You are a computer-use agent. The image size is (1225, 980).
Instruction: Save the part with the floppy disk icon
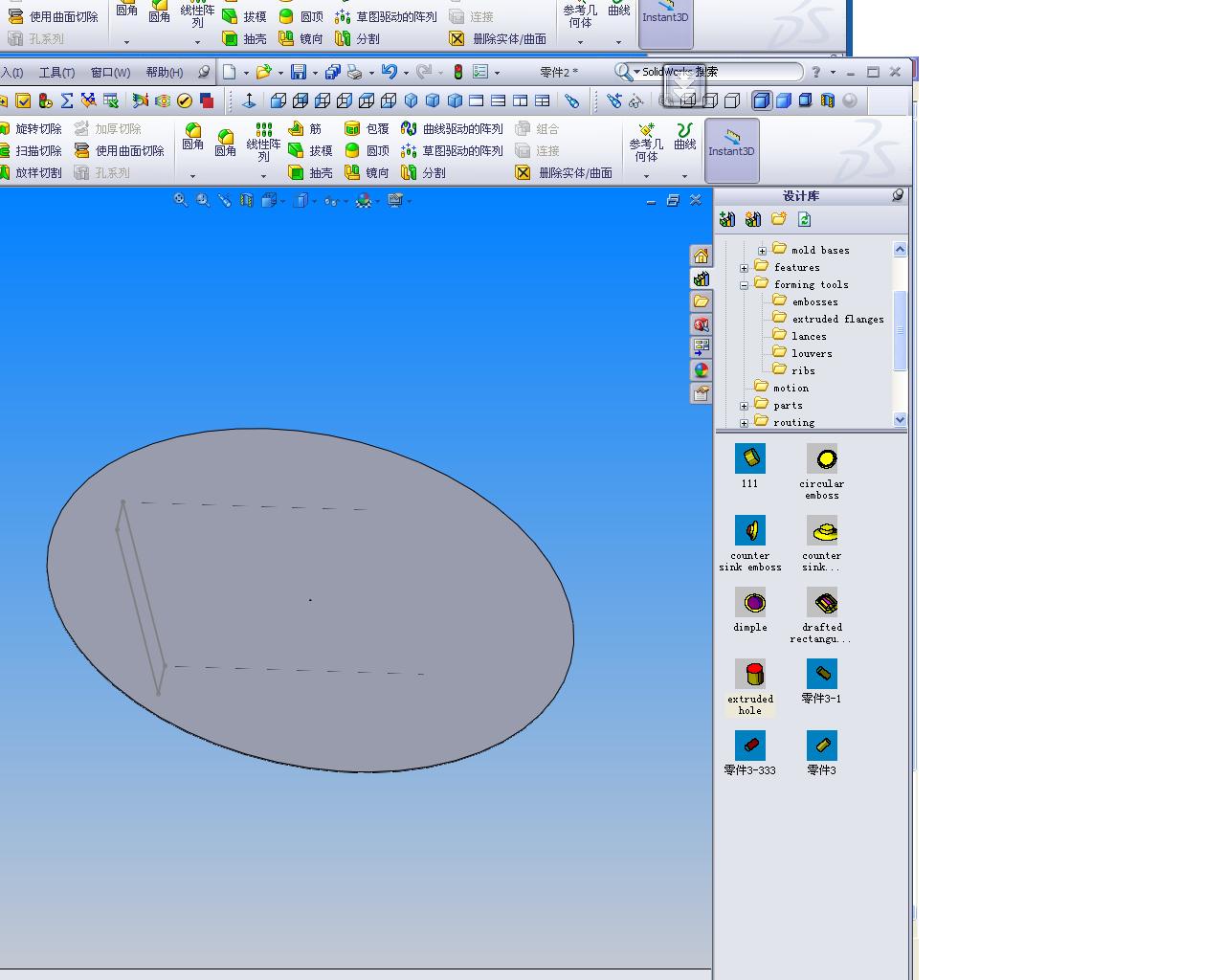[299, 72]
